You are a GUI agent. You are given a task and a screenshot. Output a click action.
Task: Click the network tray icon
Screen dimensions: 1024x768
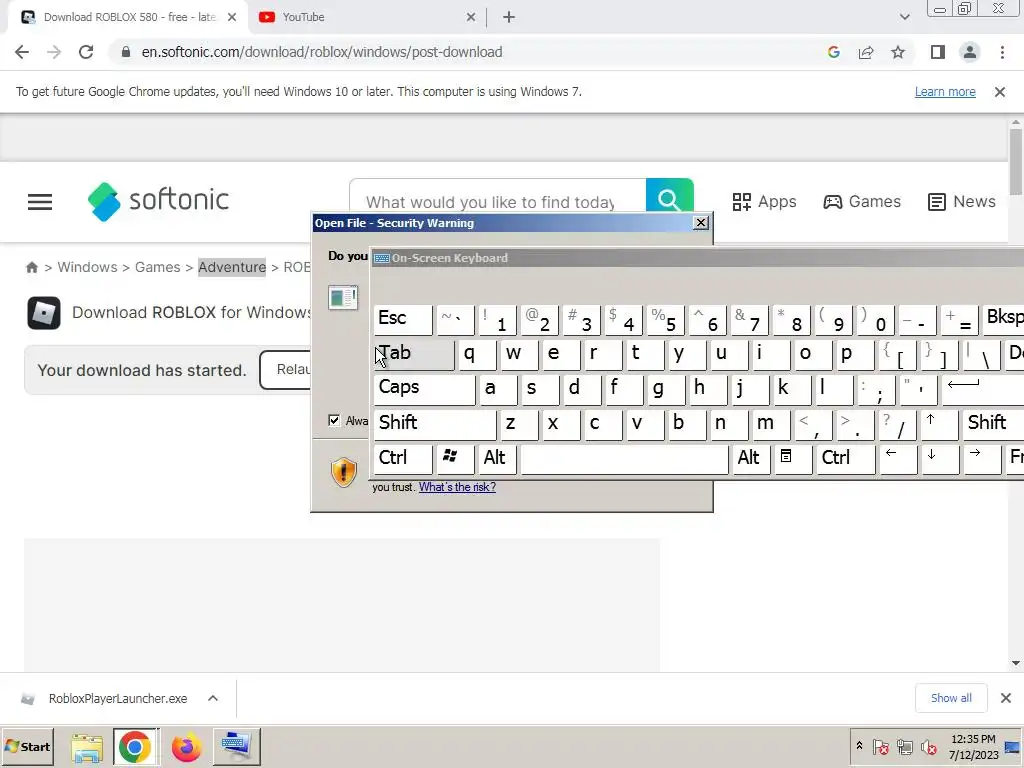904,746
